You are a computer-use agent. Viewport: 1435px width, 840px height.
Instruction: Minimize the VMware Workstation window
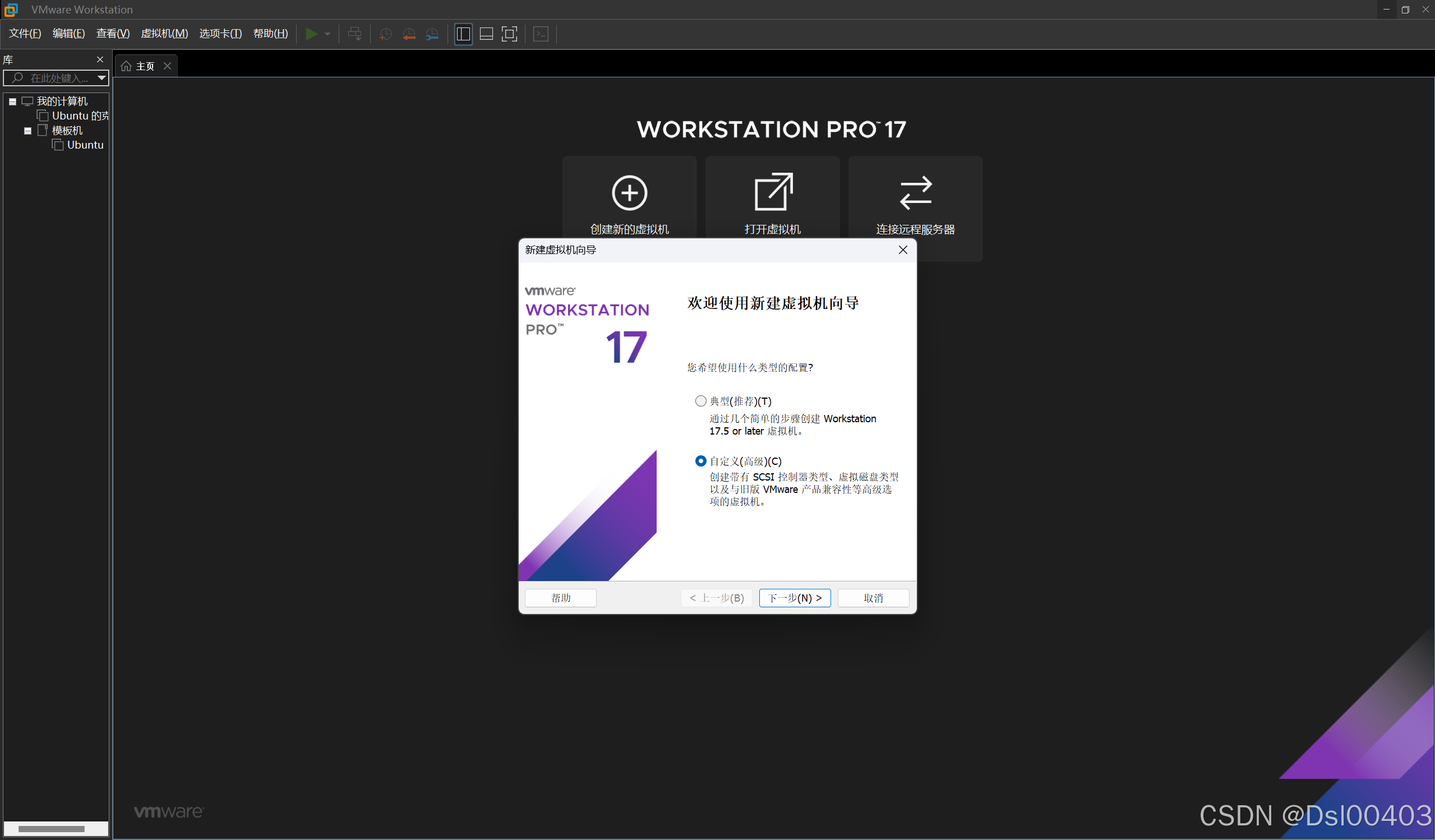[x=1386, y=10]
